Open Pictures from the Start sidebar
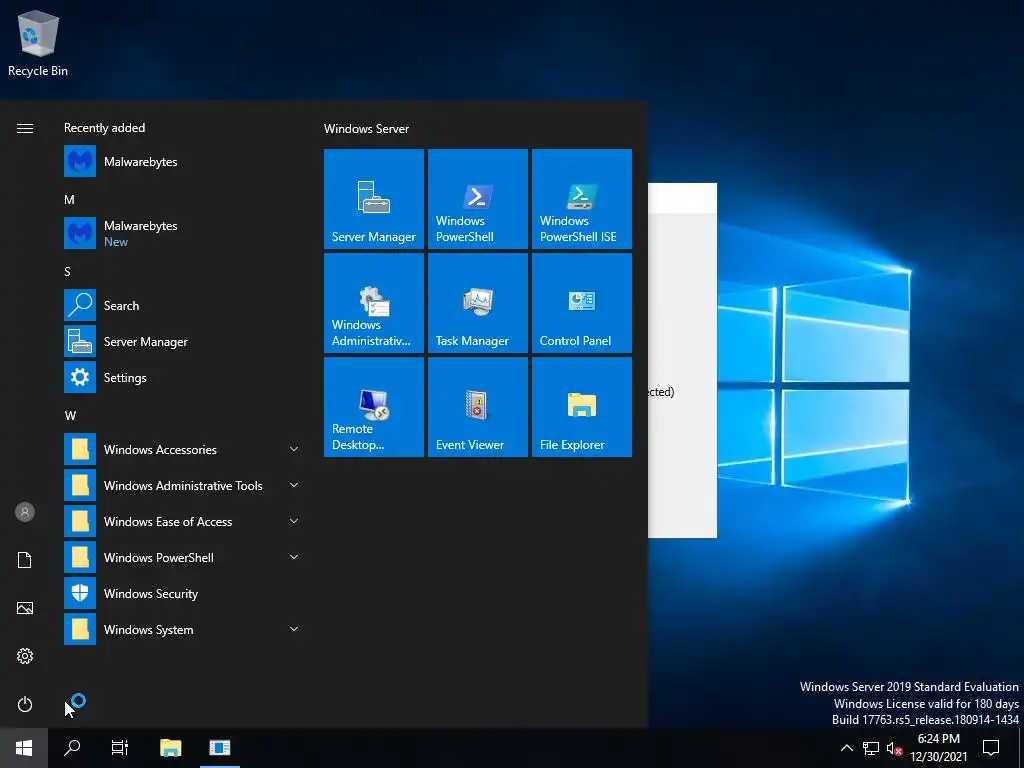 tap(24, 608)
